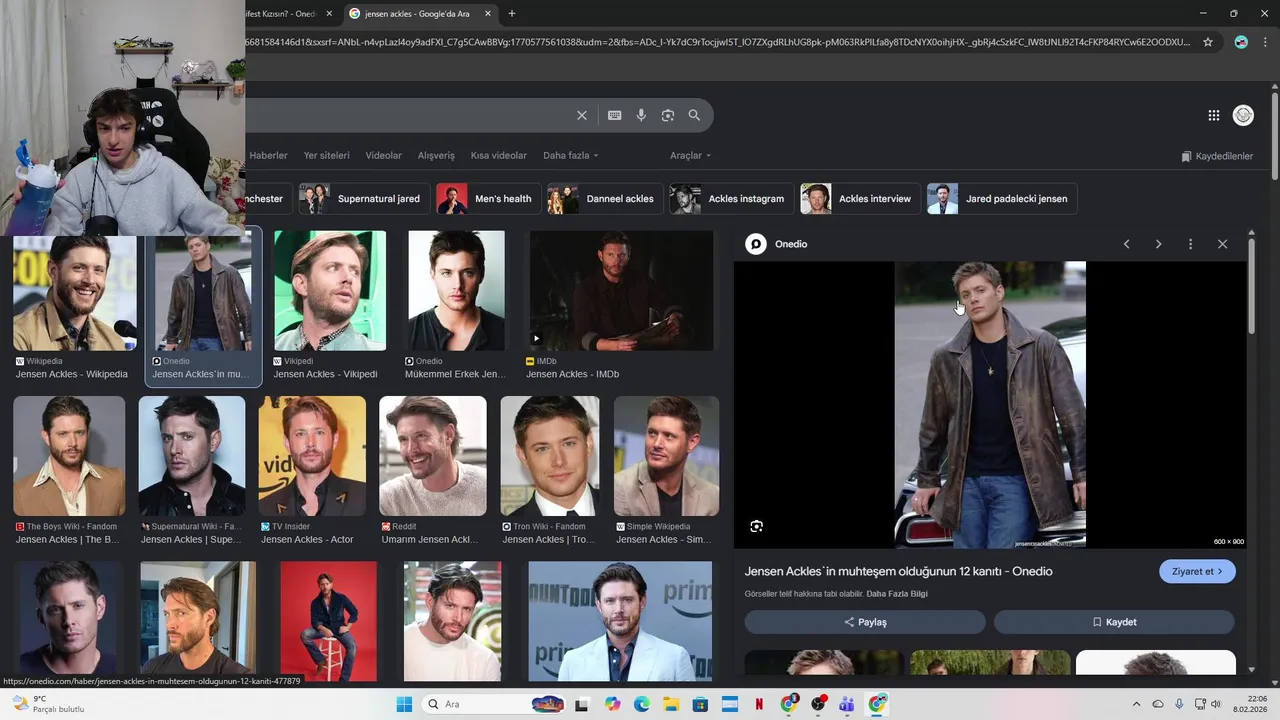The height and width of the screenshot is (720, 1280).
Task: Open Google Lens image search icon
Action: click(x=668, y=115)
